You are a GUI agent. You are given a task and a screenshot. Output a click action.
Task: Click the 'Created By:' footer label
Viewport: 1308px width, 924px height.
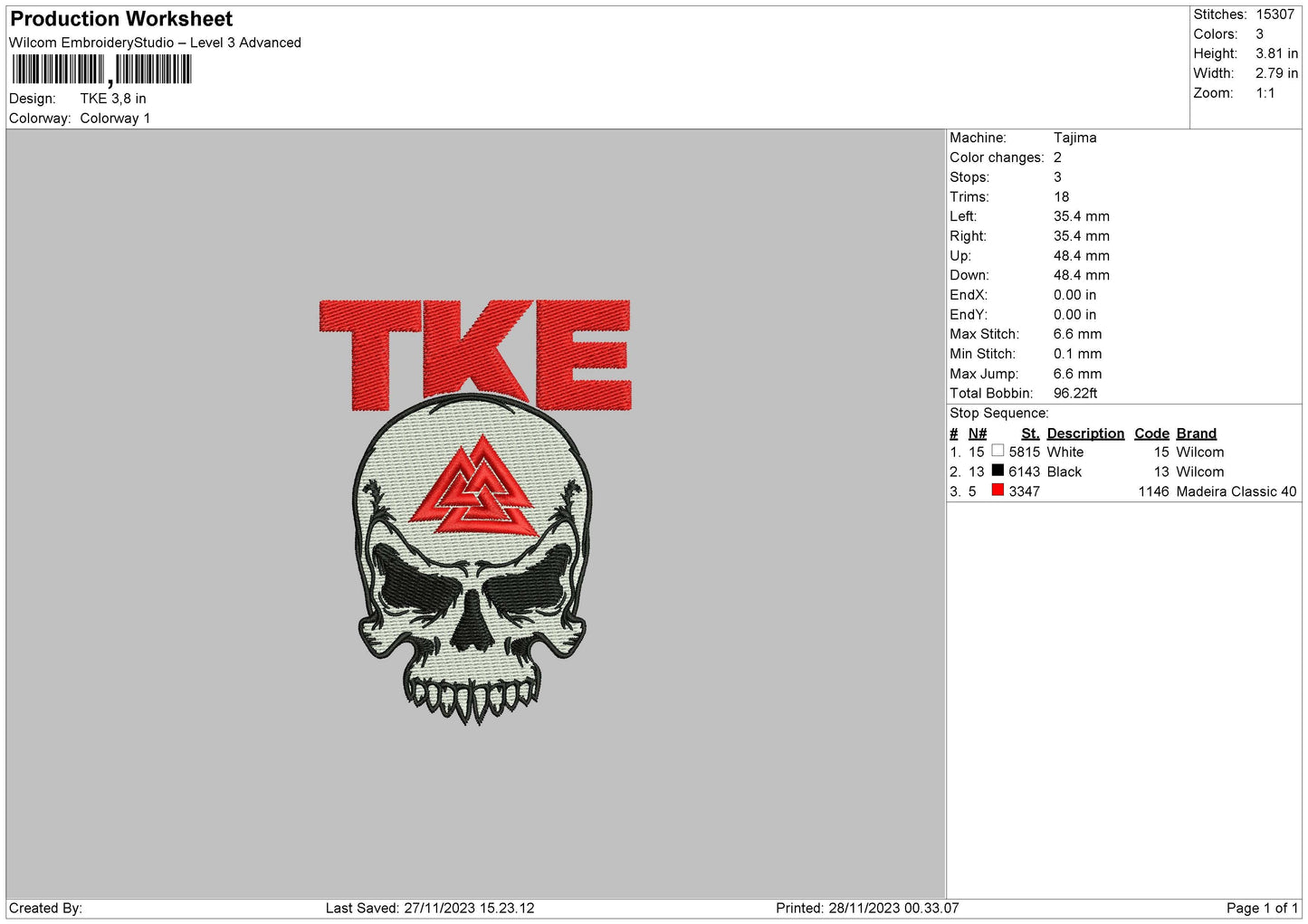tap(45, 909)
